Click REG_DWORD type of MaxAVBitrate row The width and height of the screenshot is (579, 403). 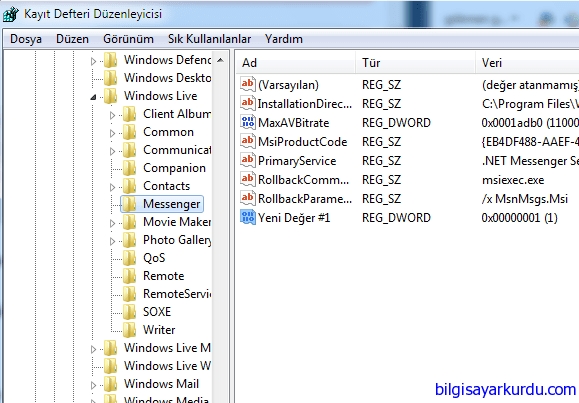[396, 123]
